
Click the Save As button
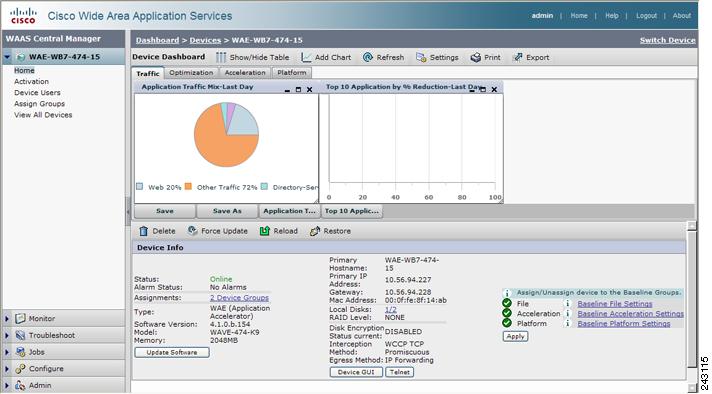(227, 211)
